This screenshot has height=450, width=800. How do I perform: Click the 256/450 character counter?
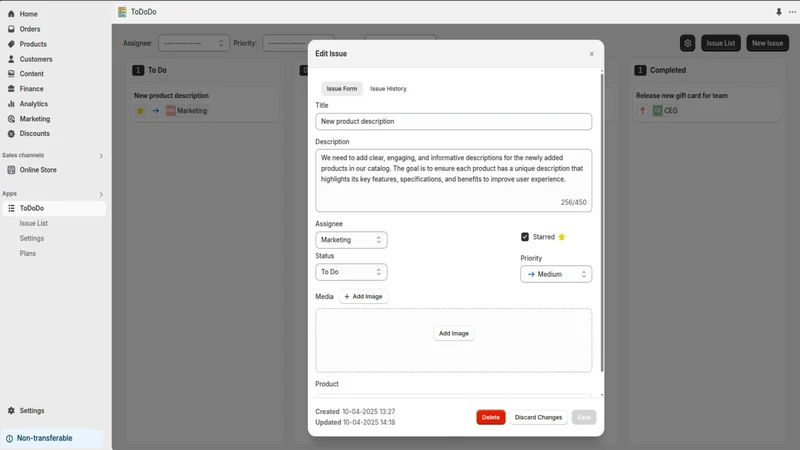(573, 203)
